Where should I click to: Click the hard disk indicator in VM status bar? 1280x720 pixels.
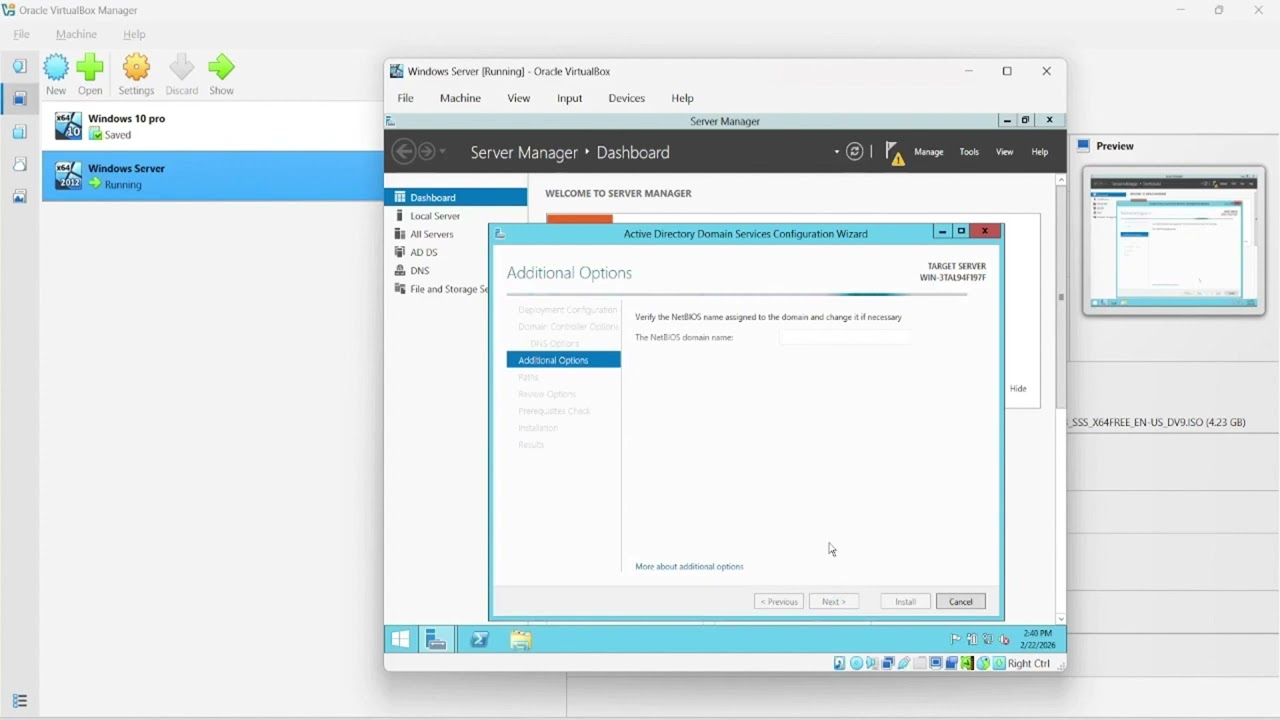coord(840,663)
